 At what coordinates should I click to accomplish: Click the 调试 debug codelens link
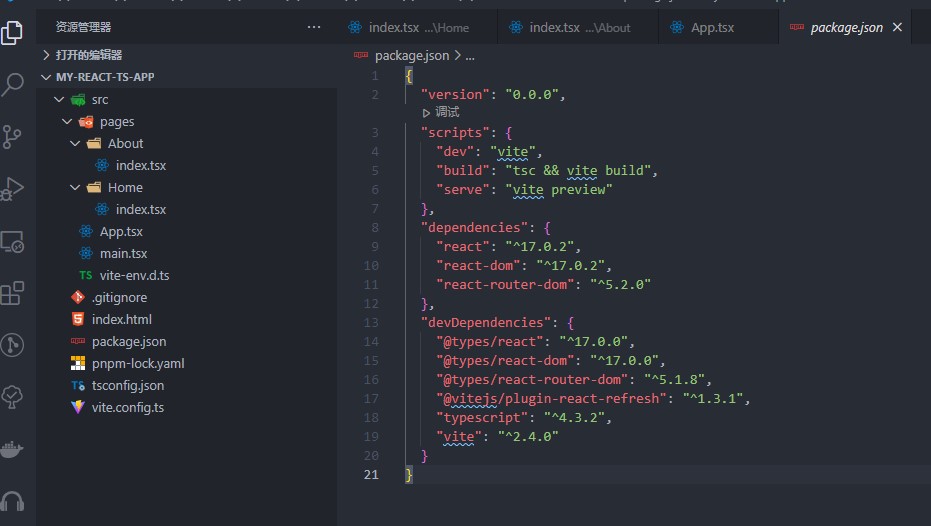click(446, 113)
